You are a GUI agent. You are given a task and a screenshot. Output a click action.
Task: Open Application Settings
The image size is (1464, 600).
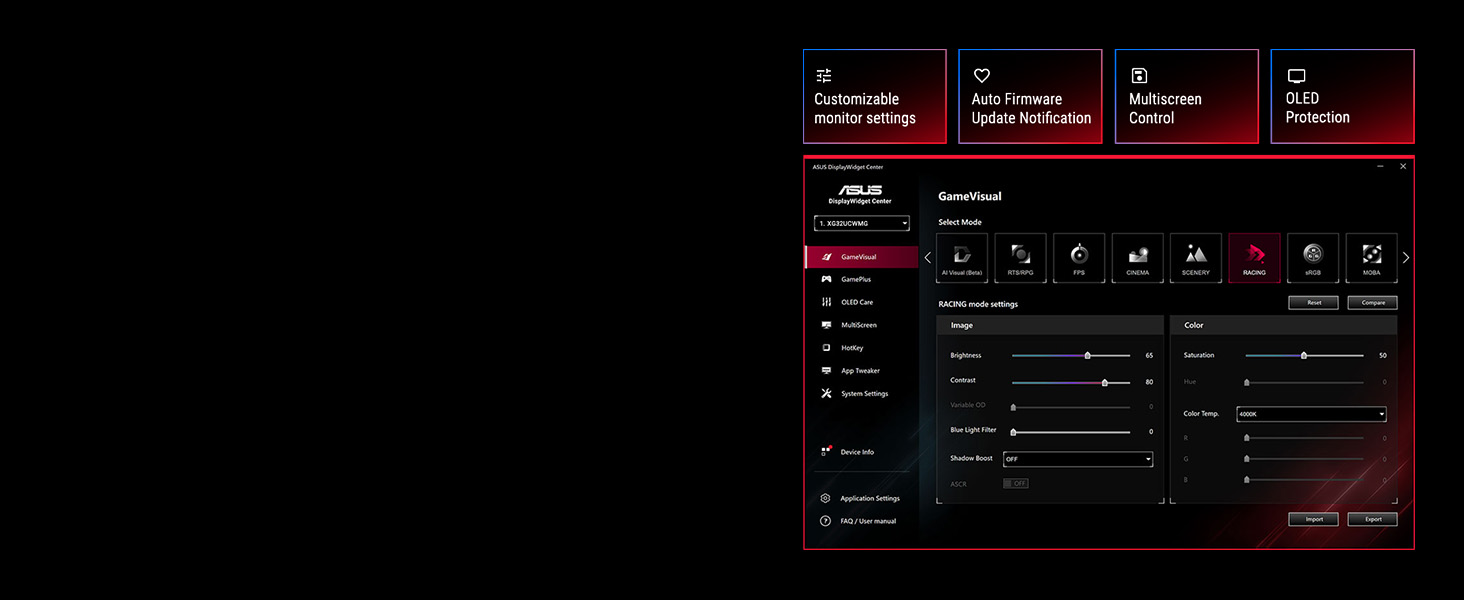[x=862, y=498]
